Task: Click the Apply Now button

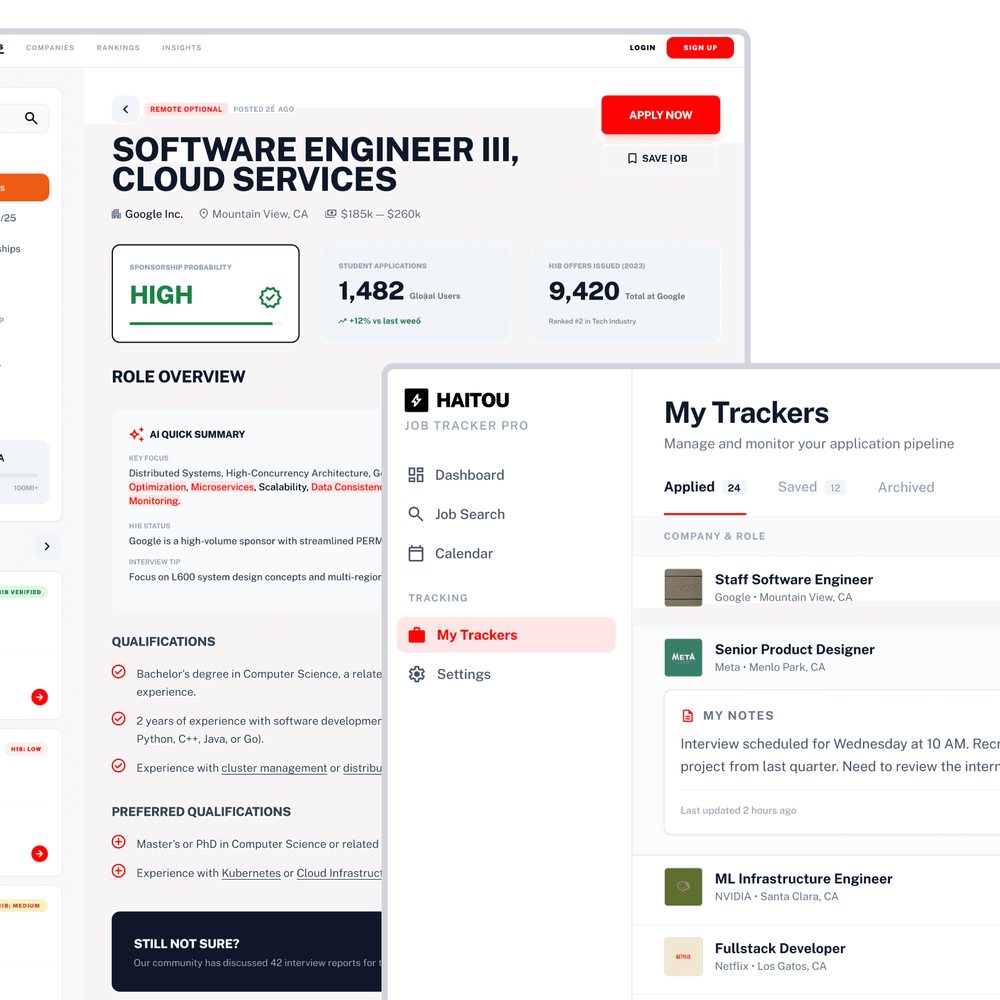Action: pyautogui.click(x=661, y=115)
